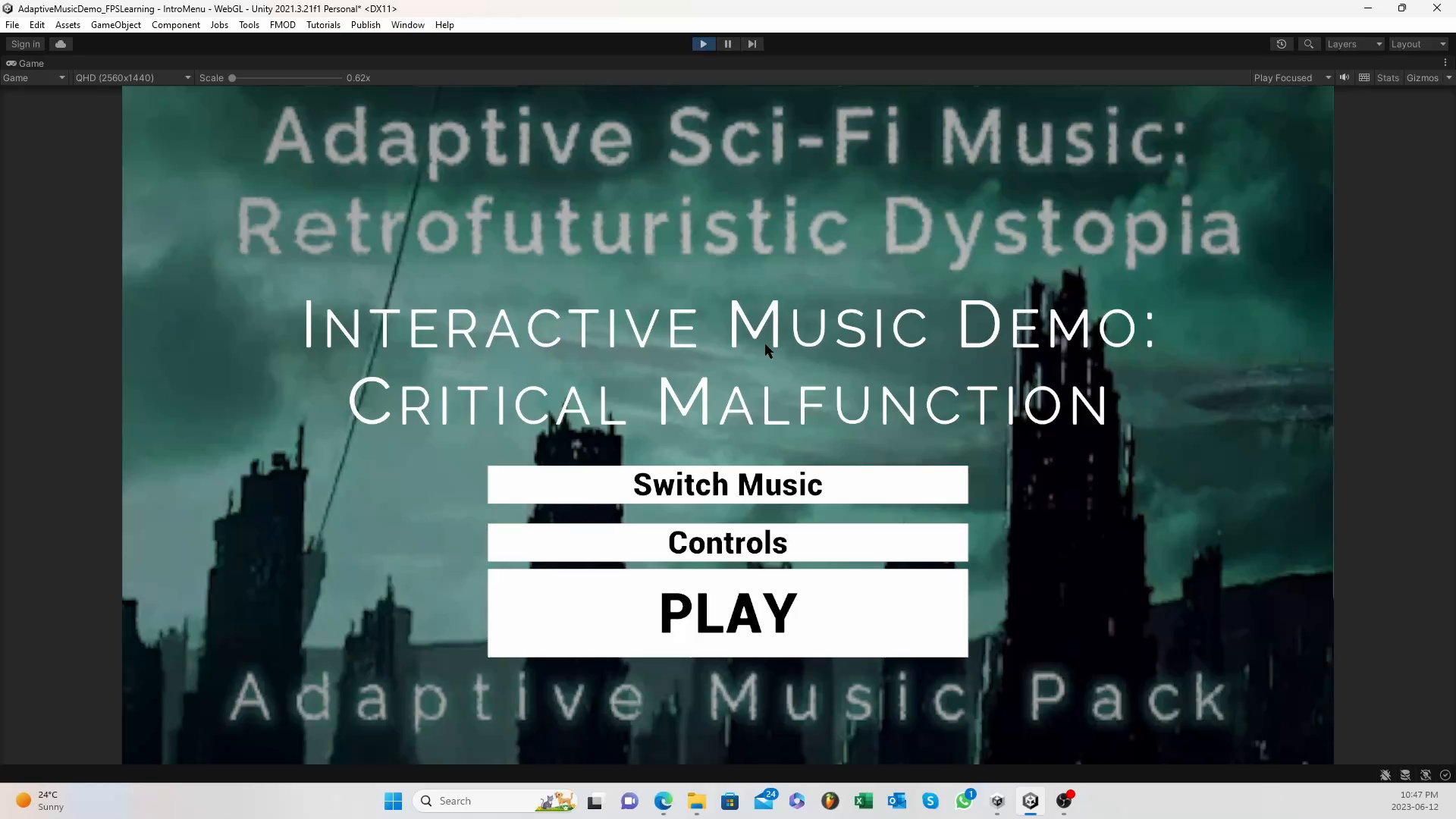Open the Game tab's three-dot options menu

[x=1445, y=63]
